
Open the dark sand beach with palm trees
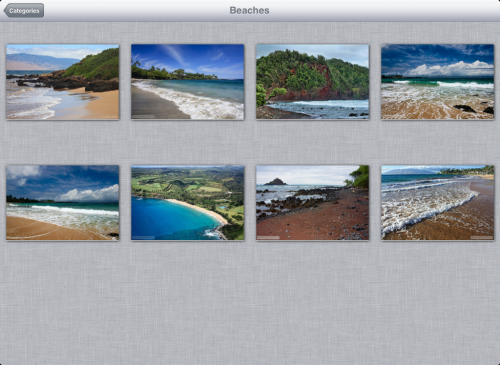[188, 82]
